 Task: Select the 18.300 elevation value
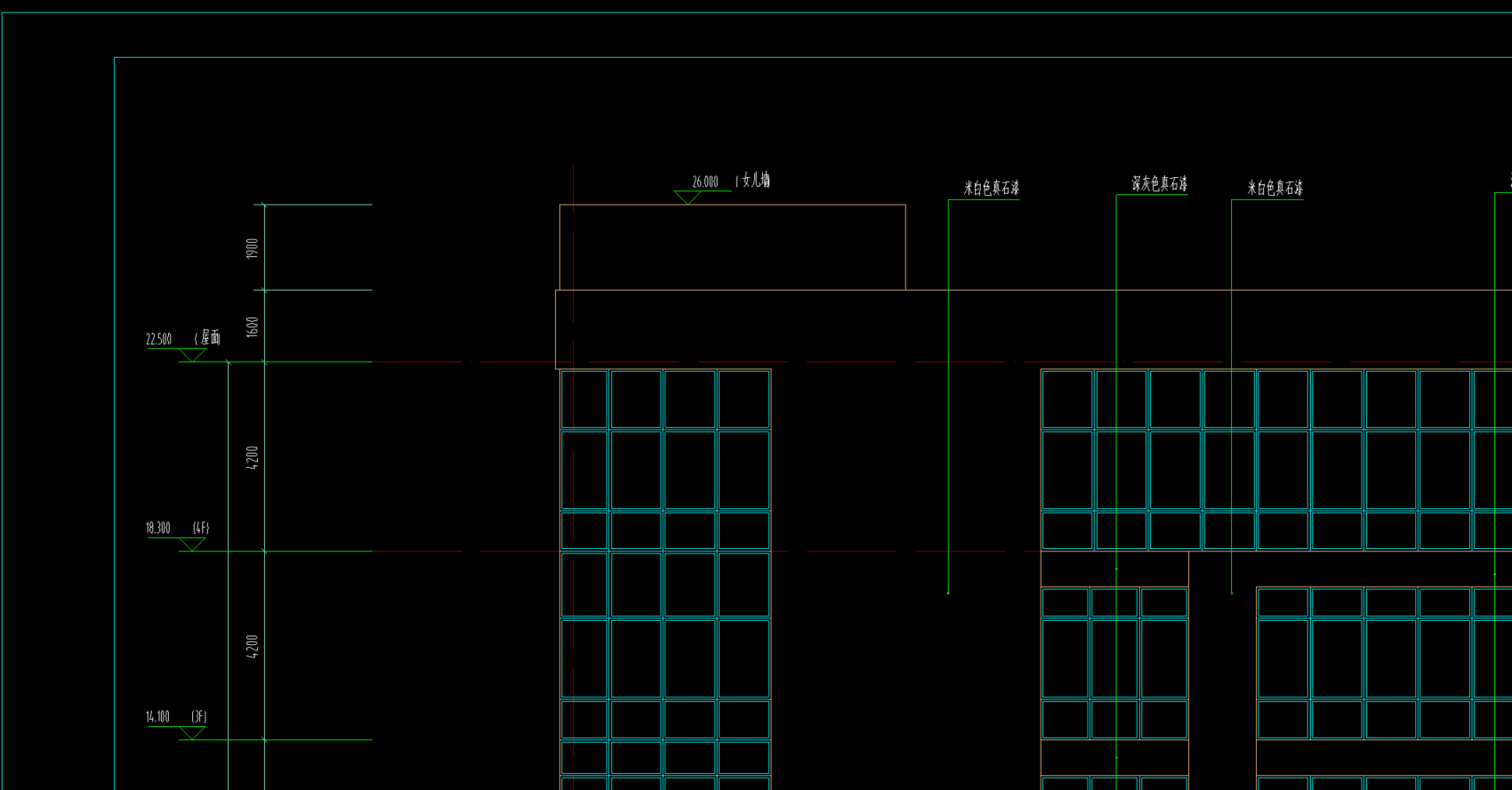[158, 528]
